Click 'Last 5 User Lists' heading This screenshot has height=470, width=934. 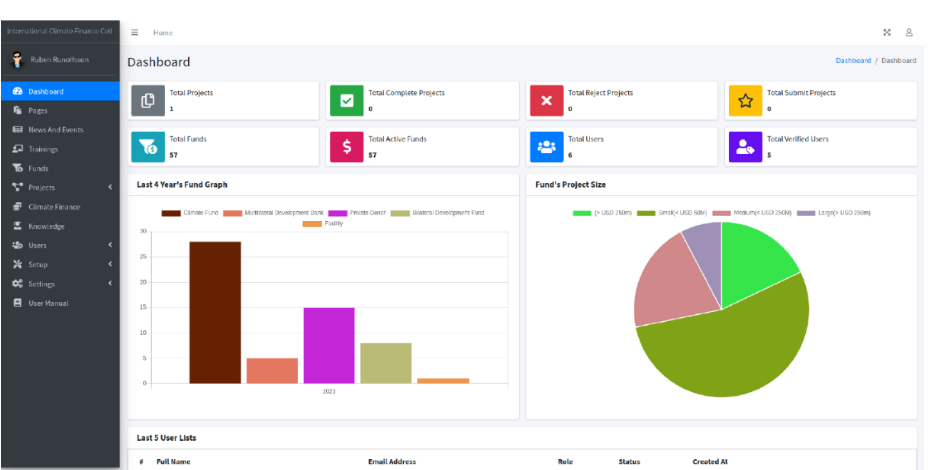[x=166, y=438]
